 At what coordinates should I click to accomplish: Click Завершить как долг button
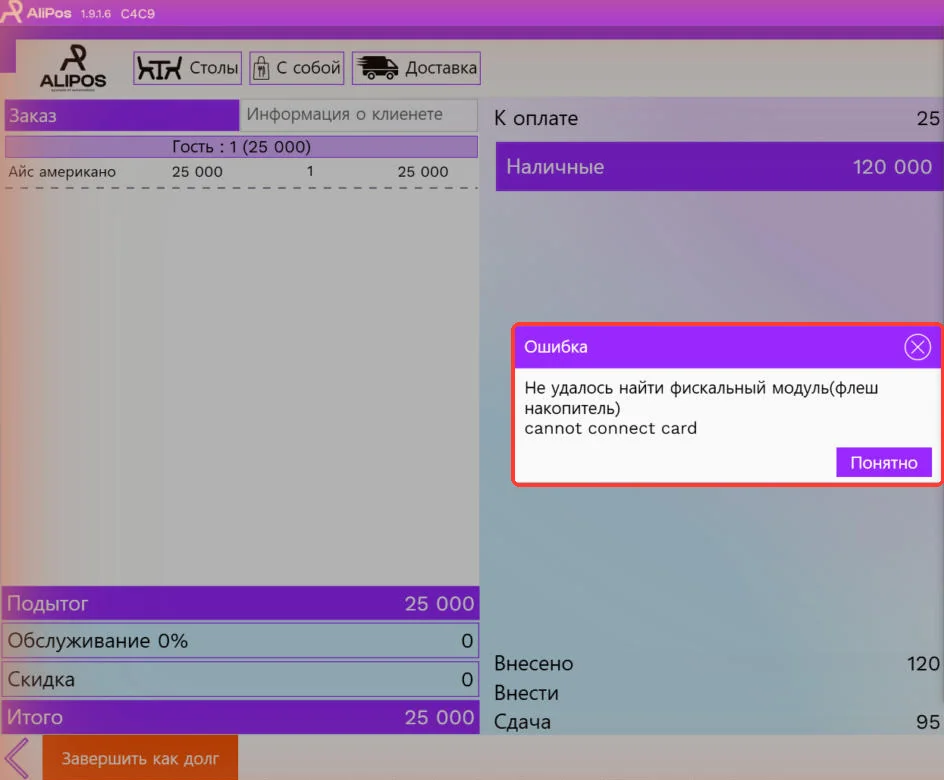tap(140, 758)
